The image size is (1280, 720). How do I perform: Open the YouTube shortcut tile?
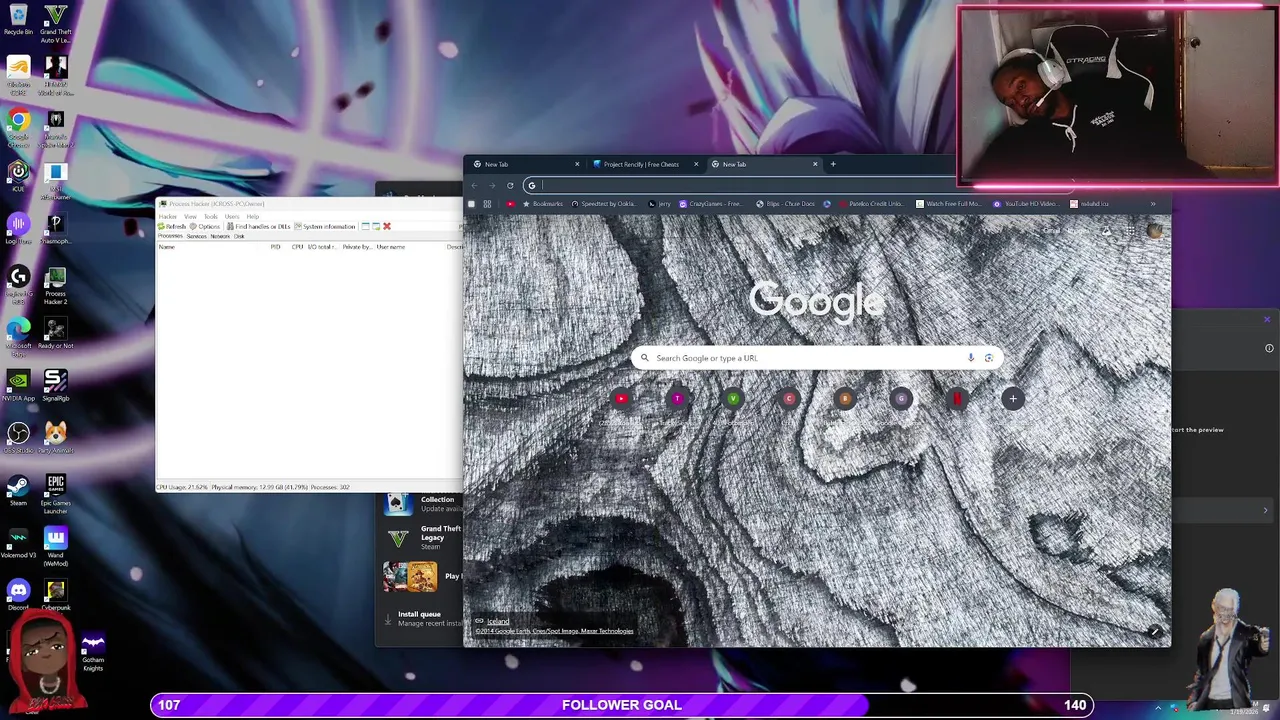(621, 399)
